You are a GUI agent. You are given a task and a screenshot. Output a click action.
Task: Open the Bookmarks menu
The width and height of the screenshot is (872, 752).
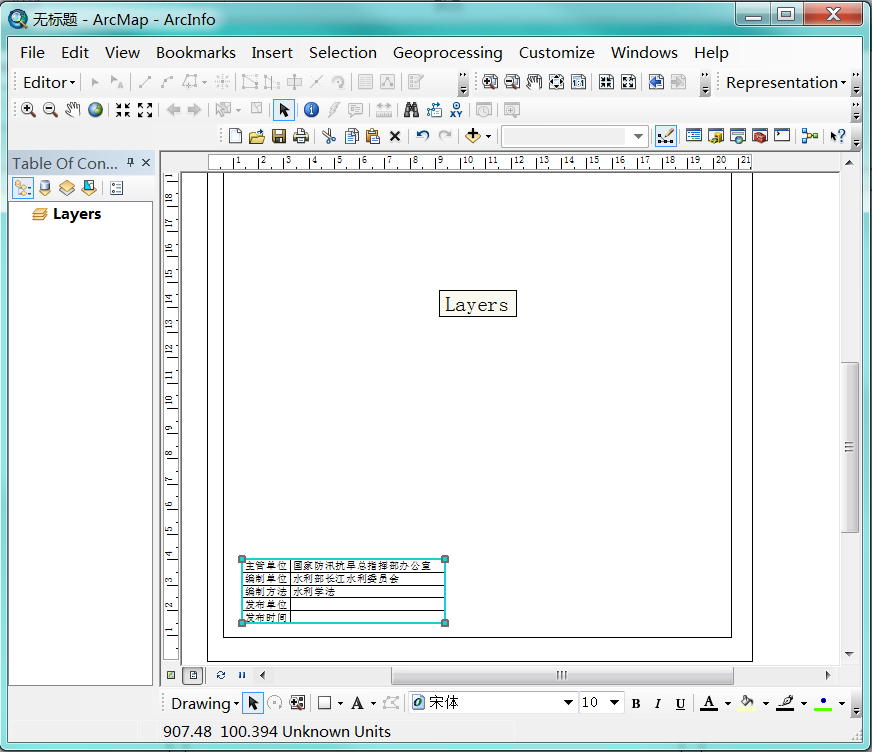click(x=196, y=53)
